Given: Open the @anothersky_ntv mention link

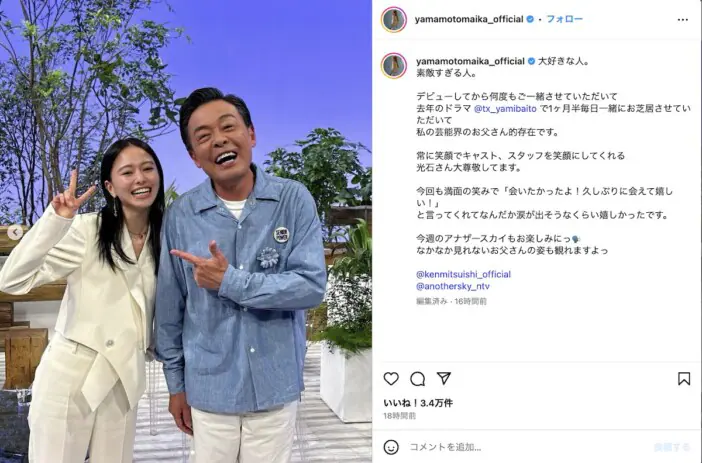Looking at the screenshot, I should [x=453, y=286].
